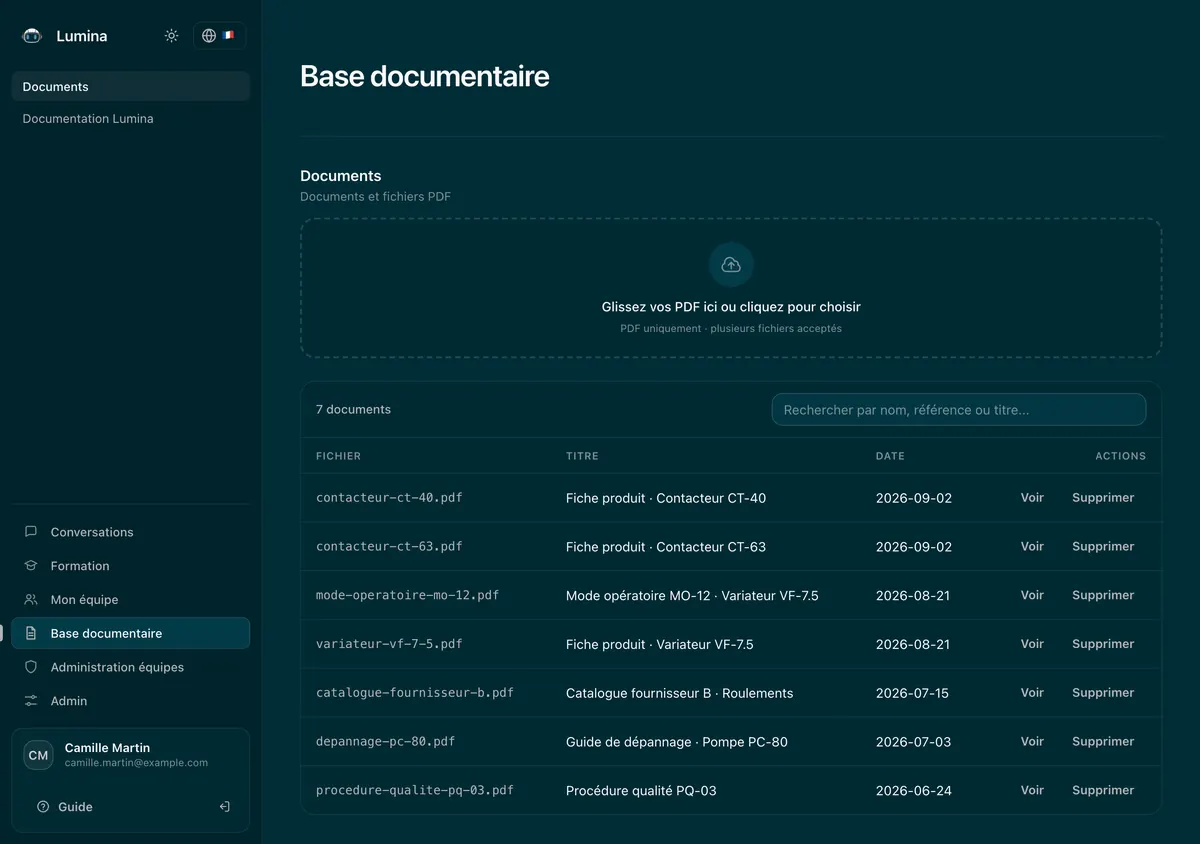Click the cloud upload icon

click(x=731, y=265)
